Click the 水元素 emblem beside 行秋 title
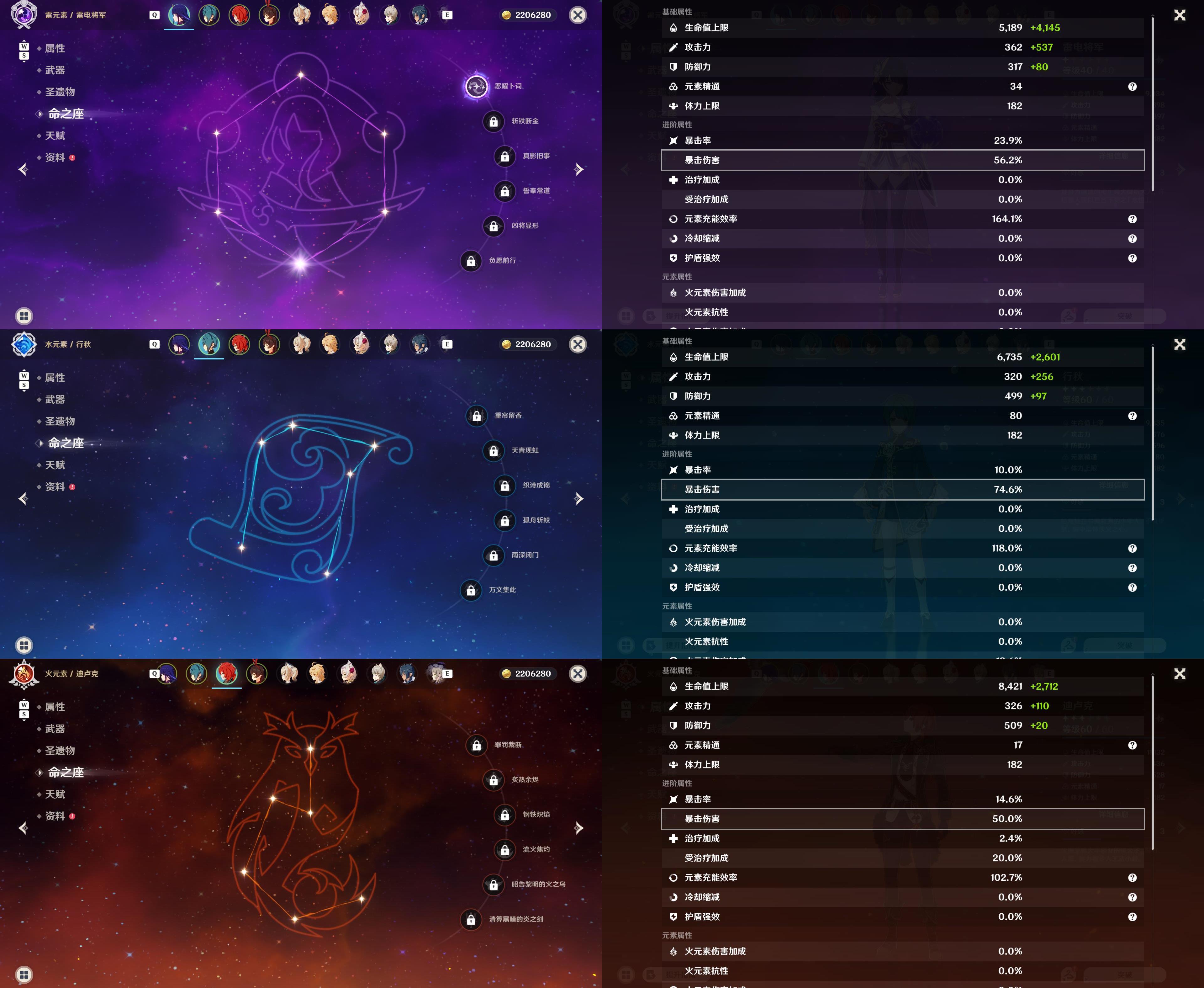1204x988 pixels. pyautogui.click(x=24, y=344)
